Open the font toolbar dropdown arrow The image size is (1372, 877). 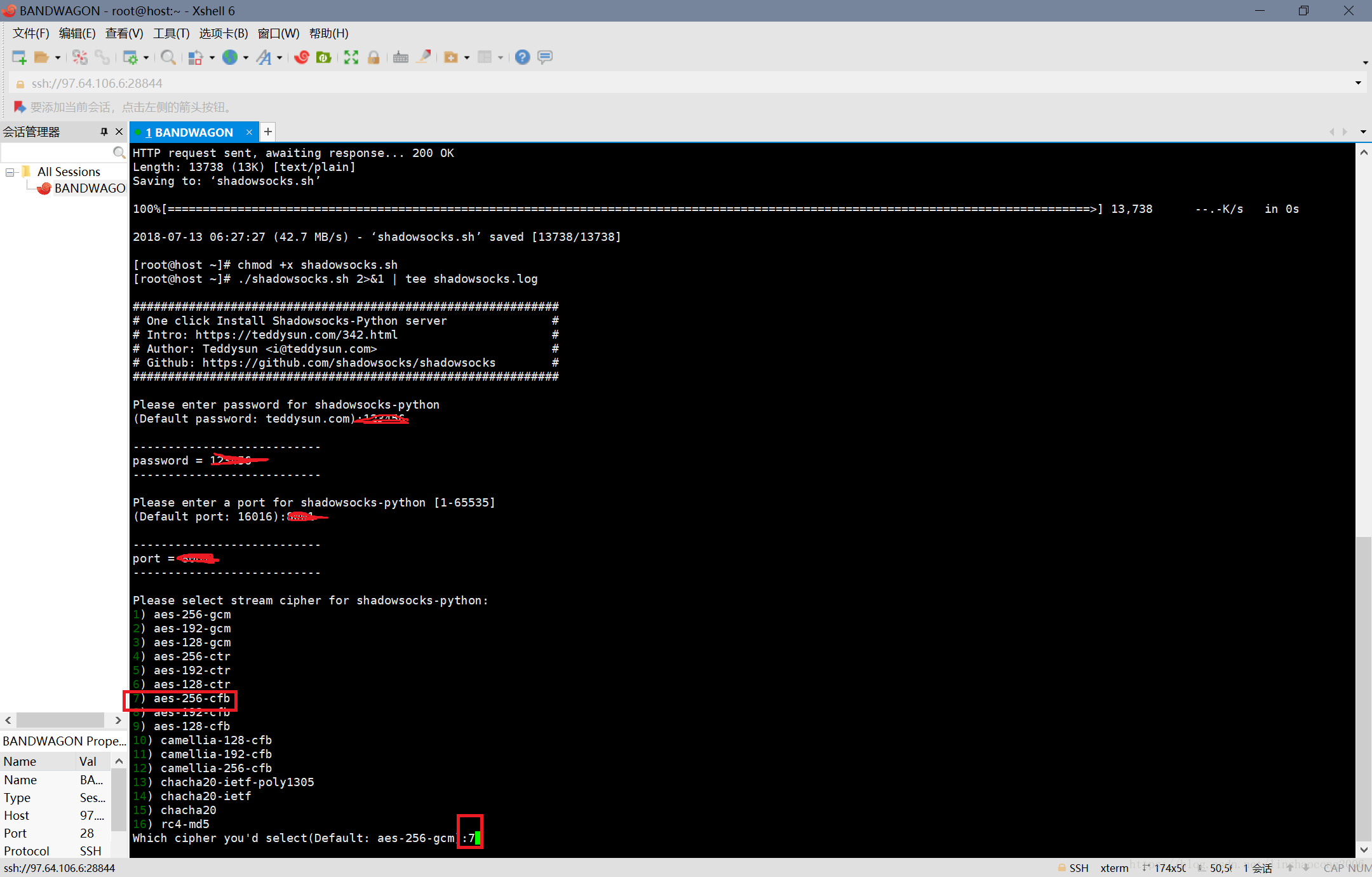tap(279, 58)
